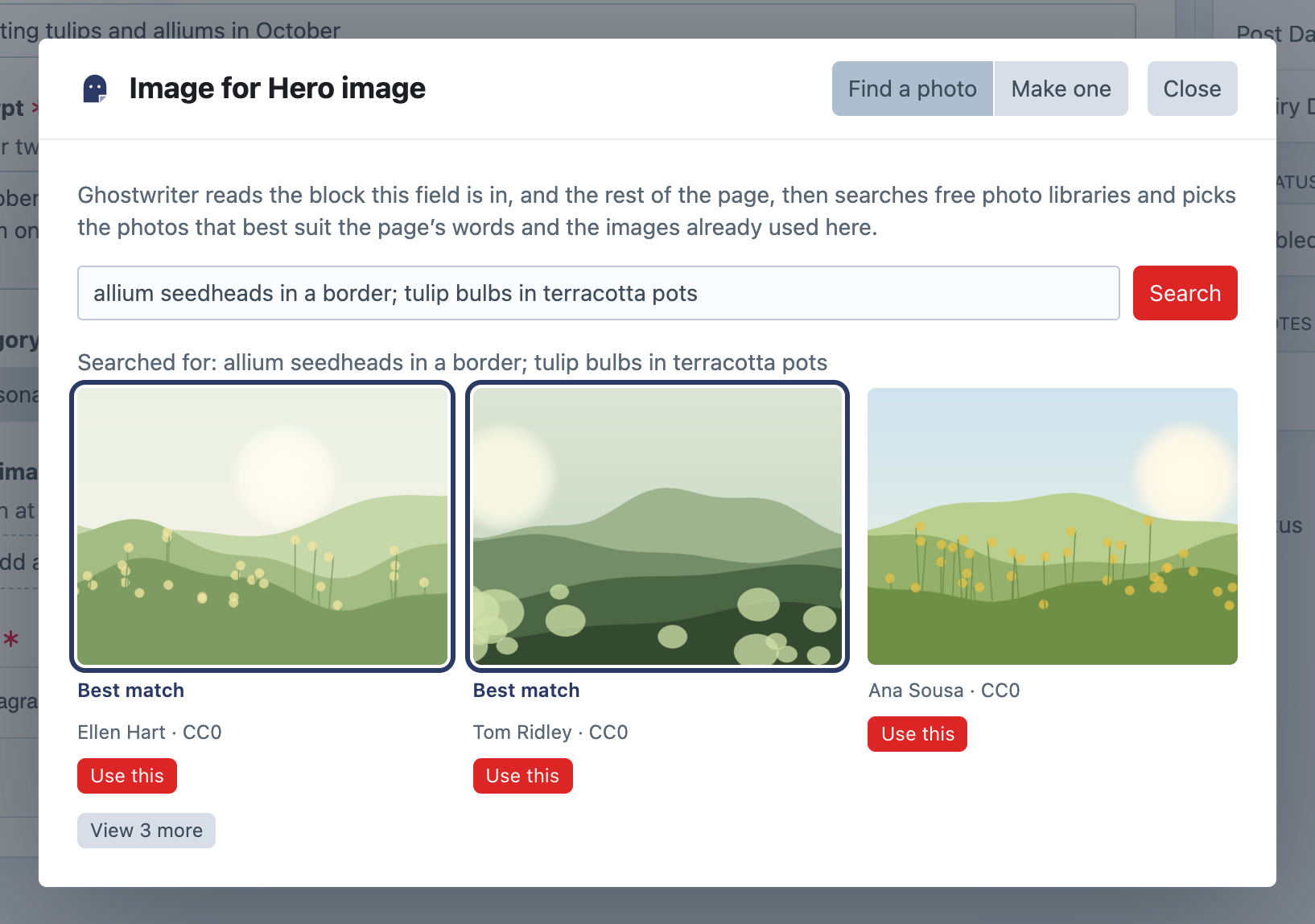
Task: Click the 'Image for Hero image' dialog title
Action: click(x=278, y=89)
